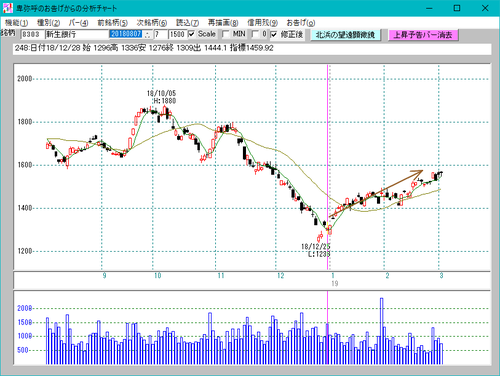
Task: Open the 種別(2) menu
Action: [x=49, y=23]
